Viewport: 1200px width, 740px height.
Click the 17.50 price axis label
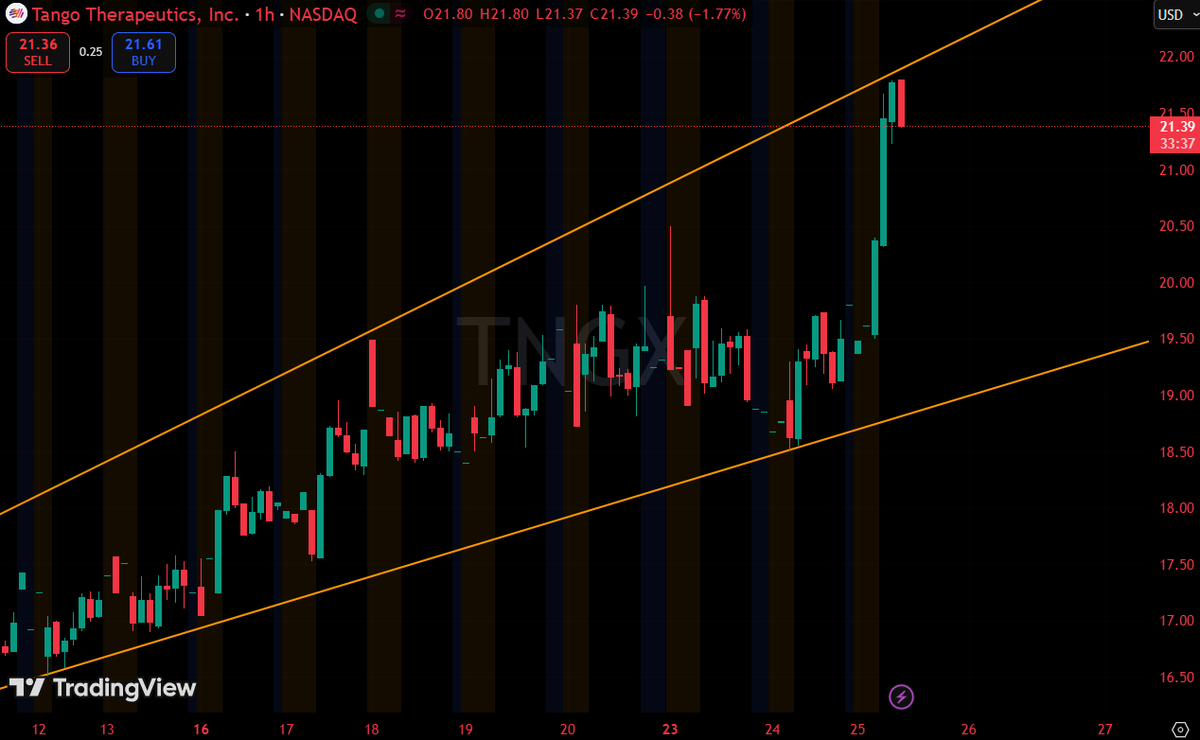(1177, 565)
